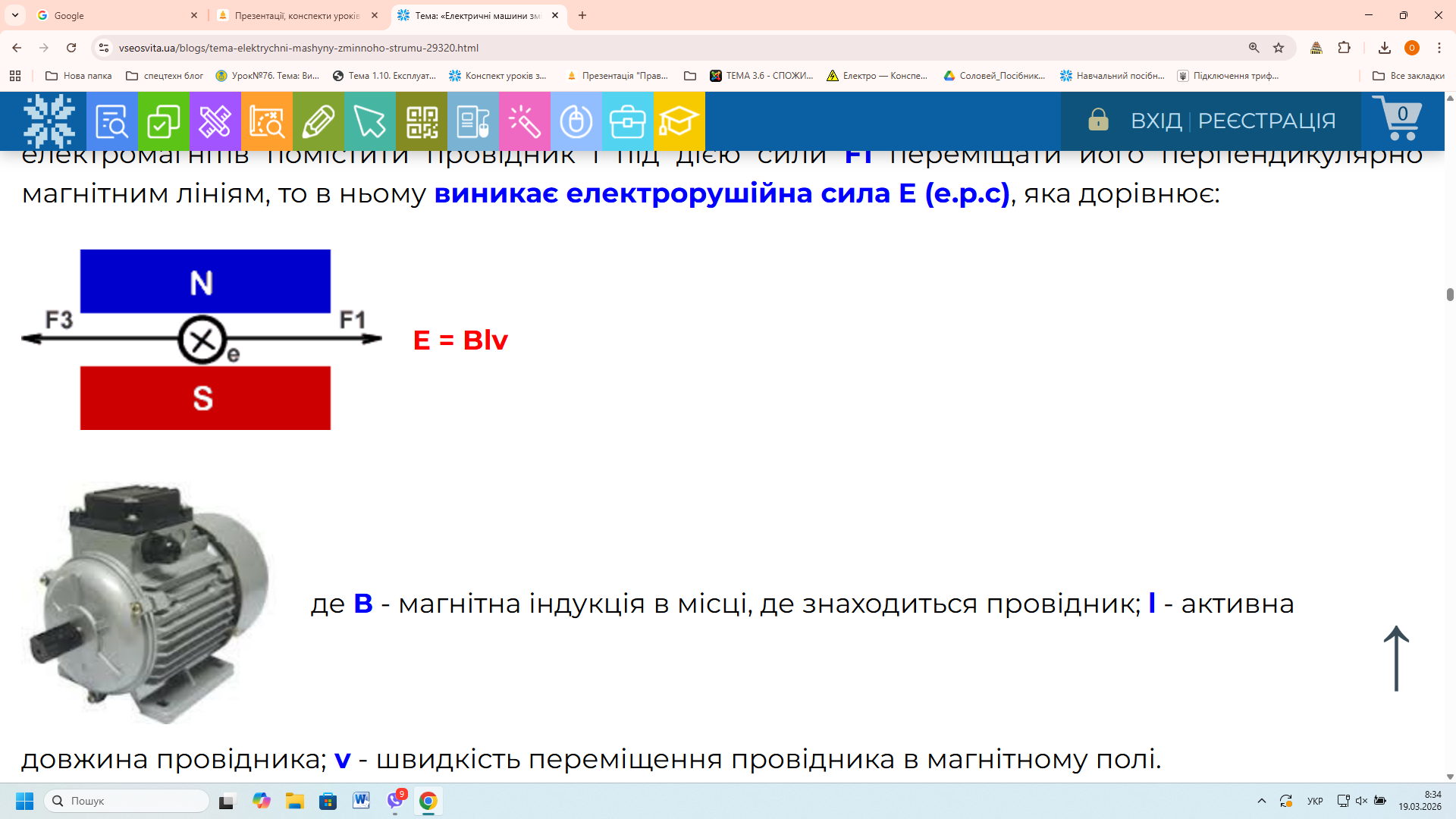Click the green checkmark tests icon
This screenshot has height=819, width=1456.
click(163, 121)
